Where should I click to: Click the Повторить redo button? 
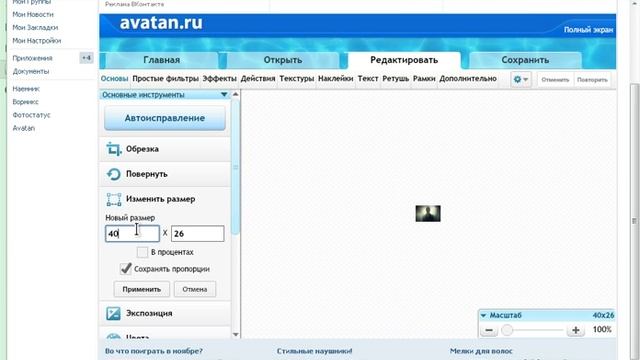tap(592, 80)
